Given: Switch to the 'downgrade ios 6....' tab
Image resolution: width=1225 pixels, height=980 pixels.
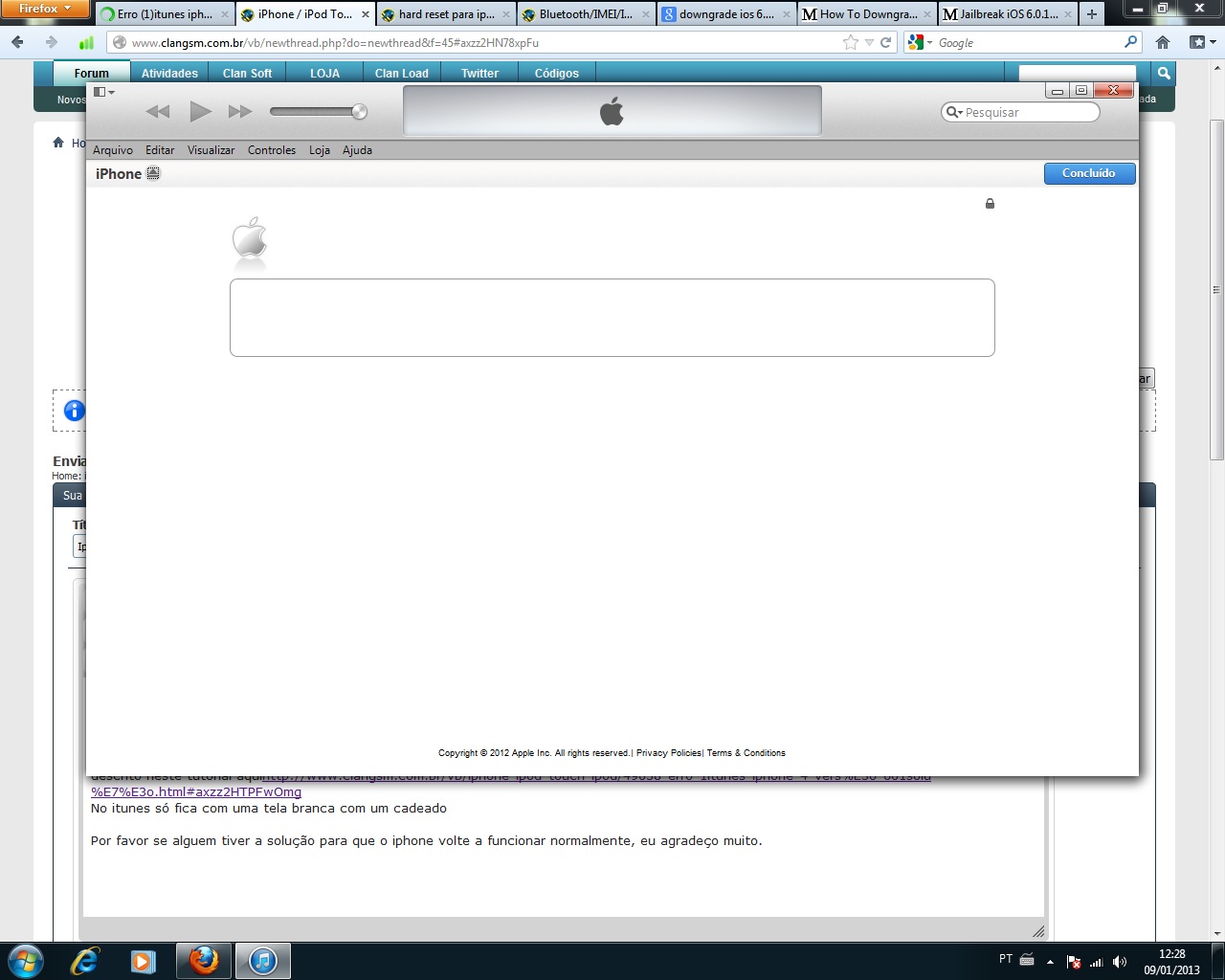Looking at the screenshot, I should (x=727, y=14).
